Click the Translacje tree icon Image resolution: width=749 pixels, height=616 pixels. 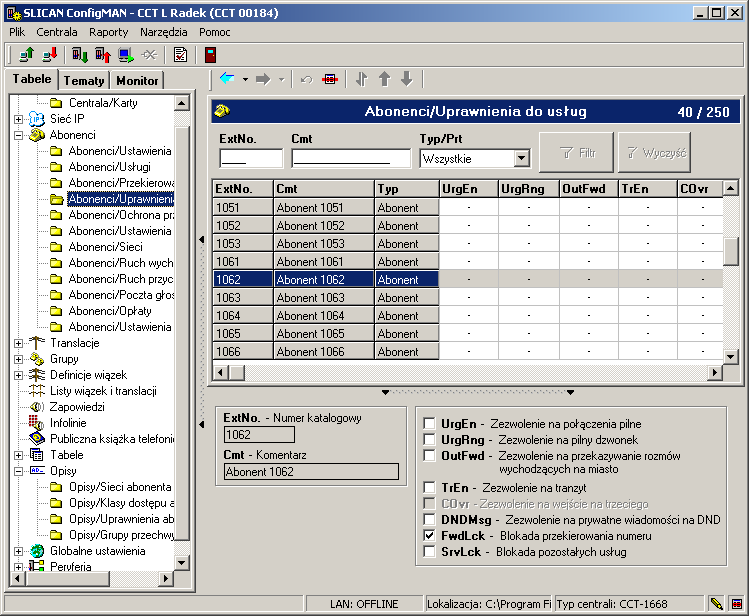[x=37, y=342]
